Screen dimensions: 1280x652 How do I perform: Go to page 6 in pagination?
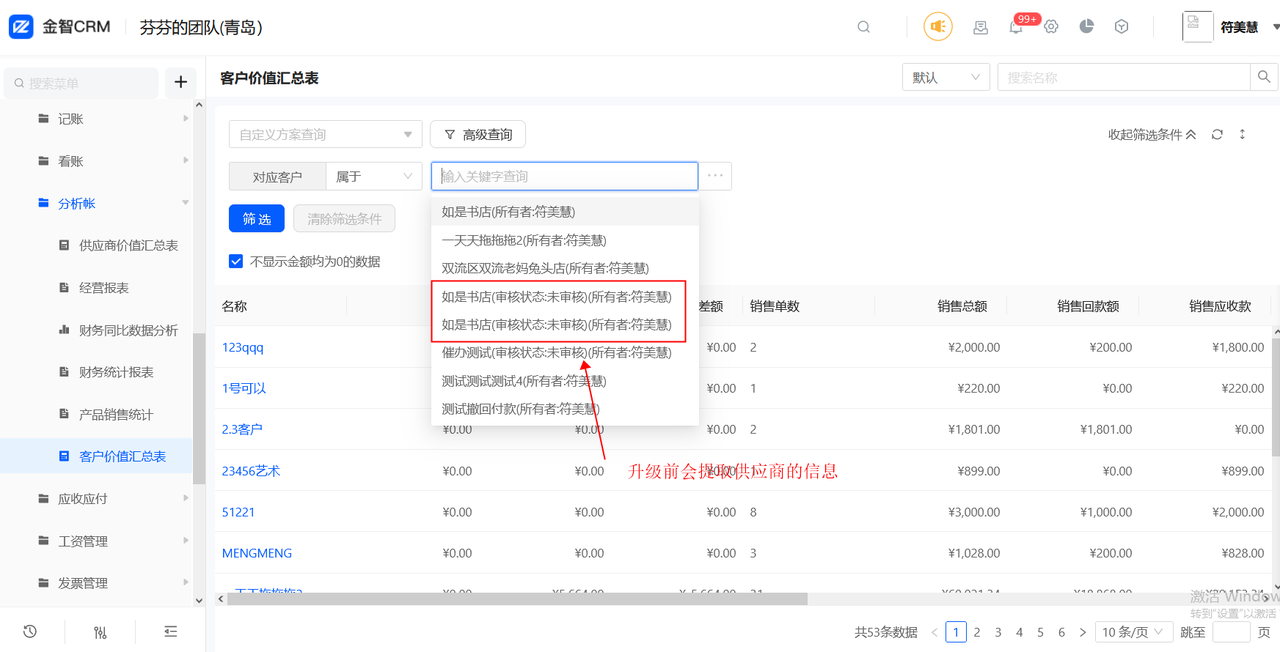1061,632
